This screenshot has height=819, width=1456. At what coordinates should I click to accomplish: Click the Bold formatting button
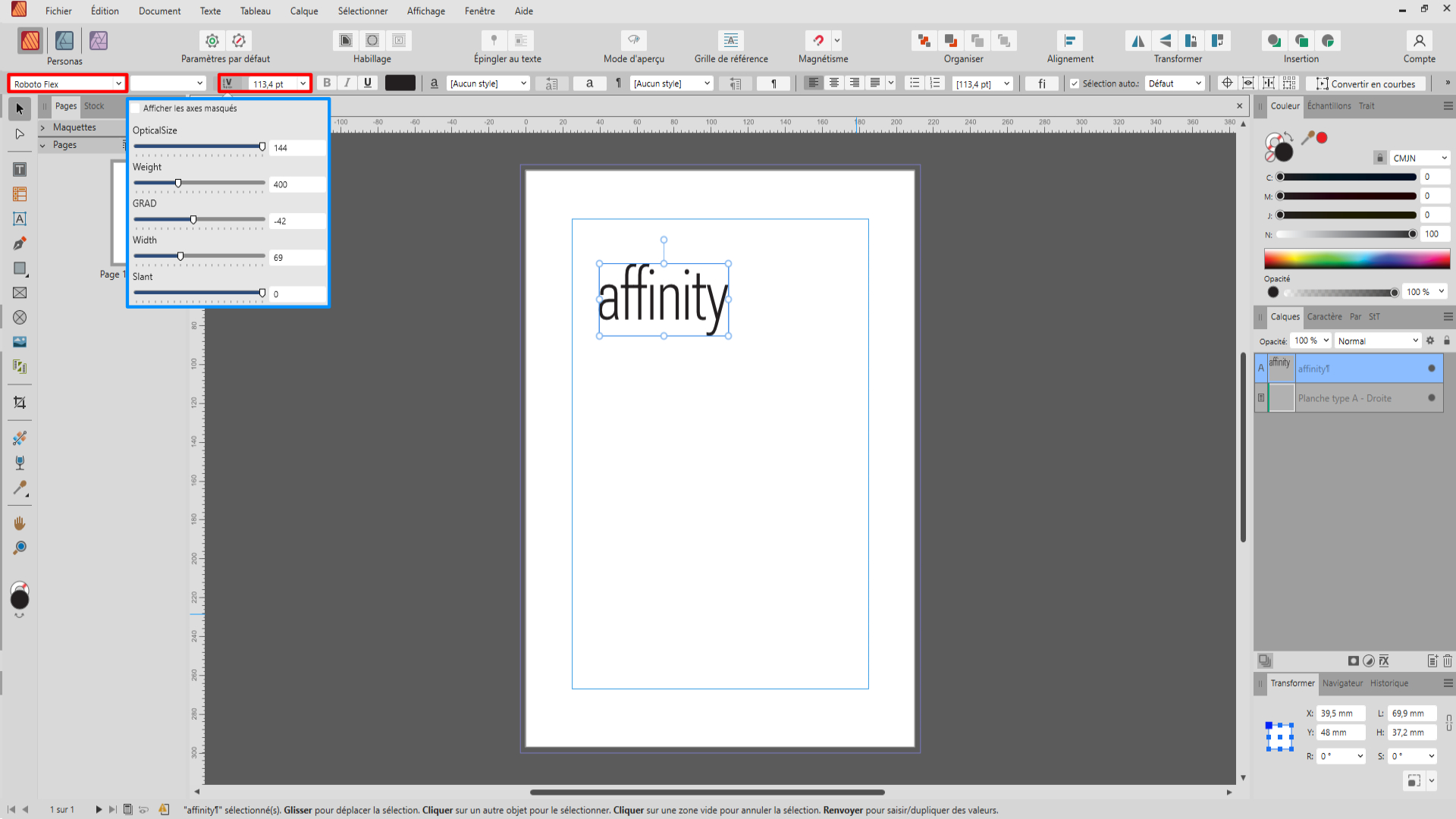327,83
